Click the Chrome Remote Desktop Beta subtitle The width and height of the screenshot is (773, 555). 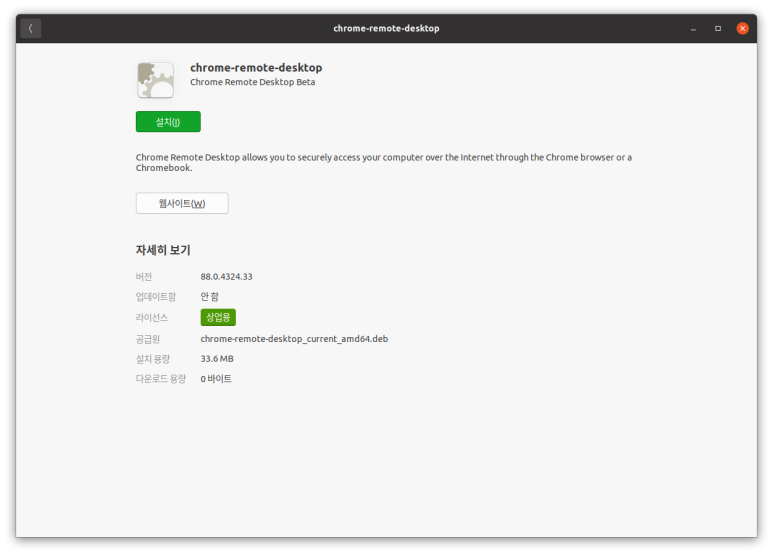click(x=252, y=82)
